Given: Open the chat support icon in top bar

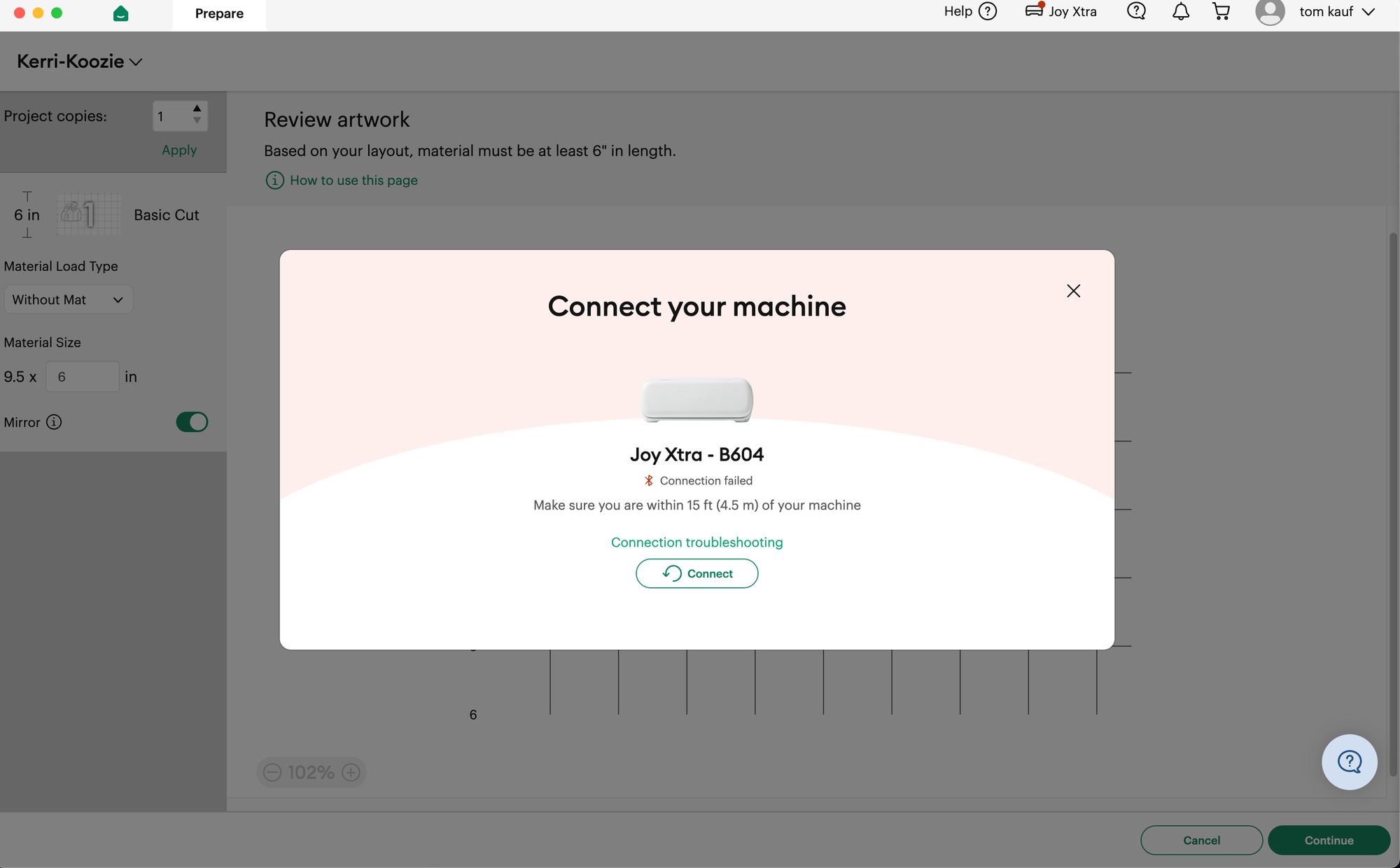Looking at the screenshot, I should (x=1136, y=11).
